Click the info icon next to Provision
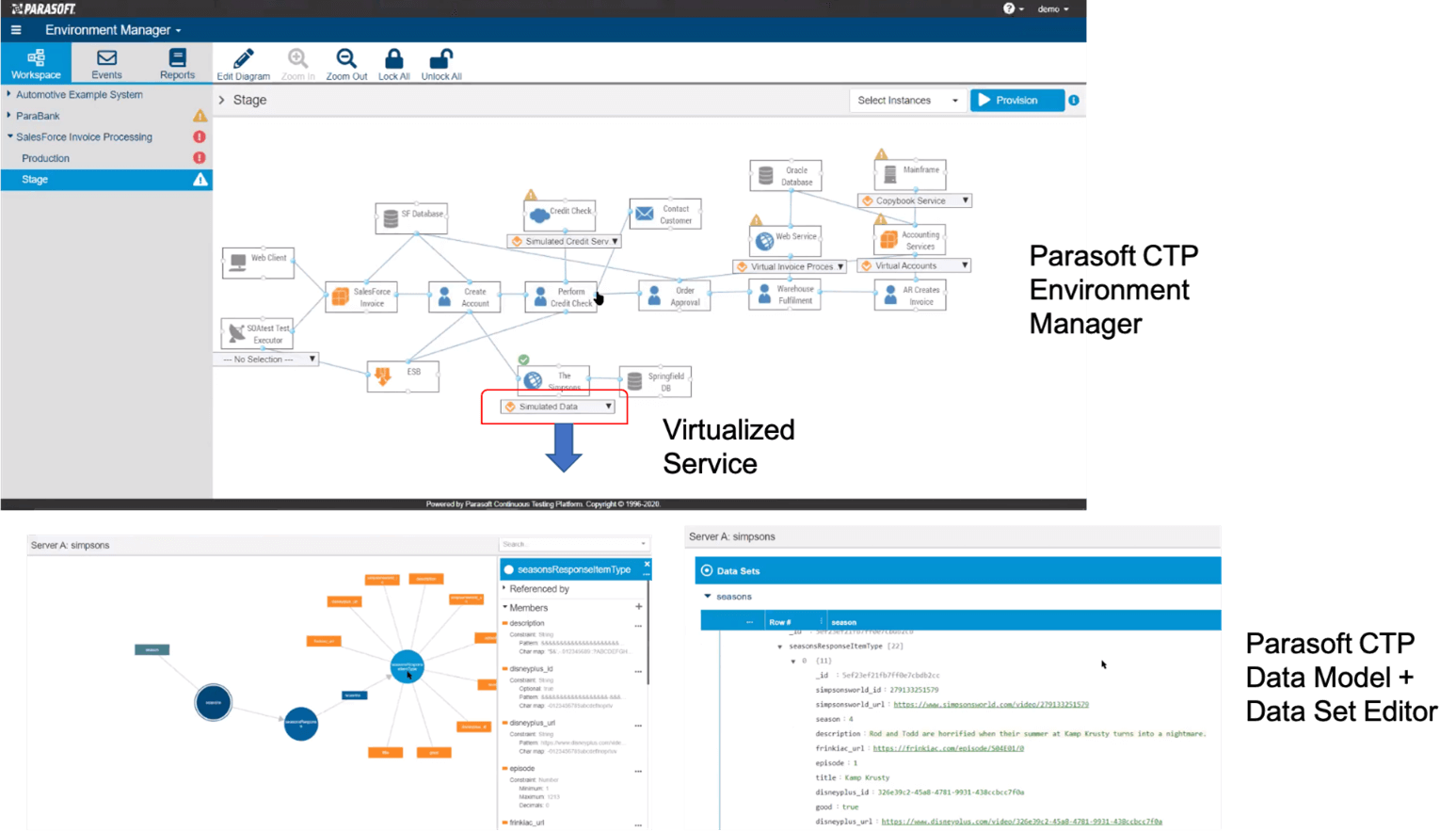This screenshot has height=831, width=1456. click(x=1074, y=100)
